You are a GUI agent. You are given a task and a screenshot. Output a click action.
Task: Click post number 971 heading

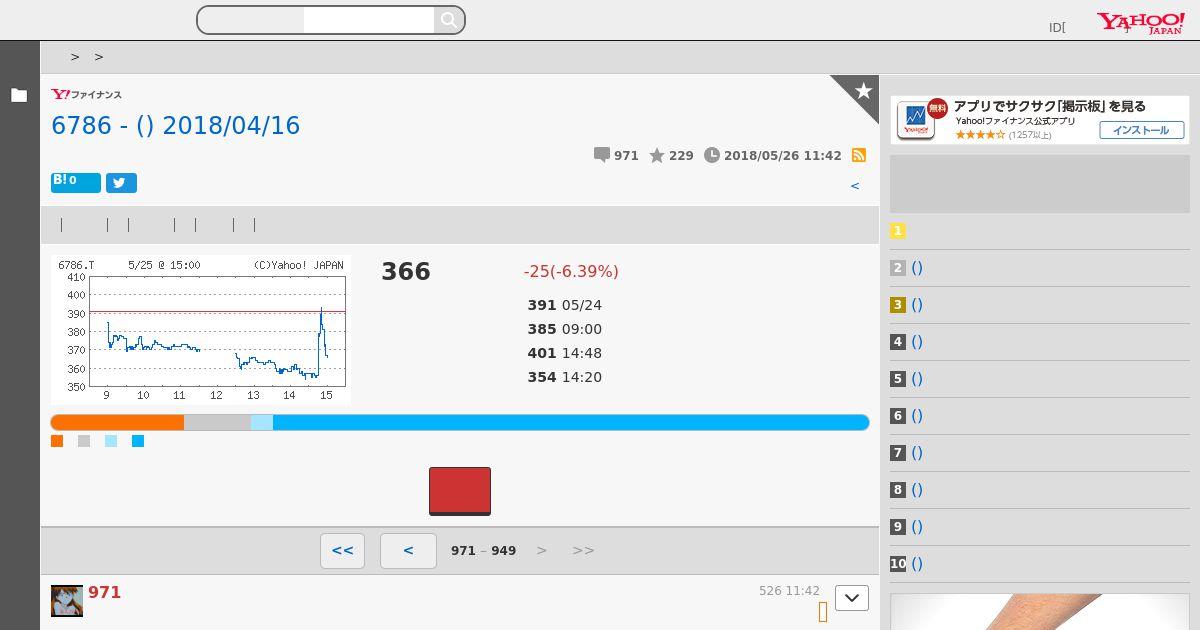tap(104, 592)
